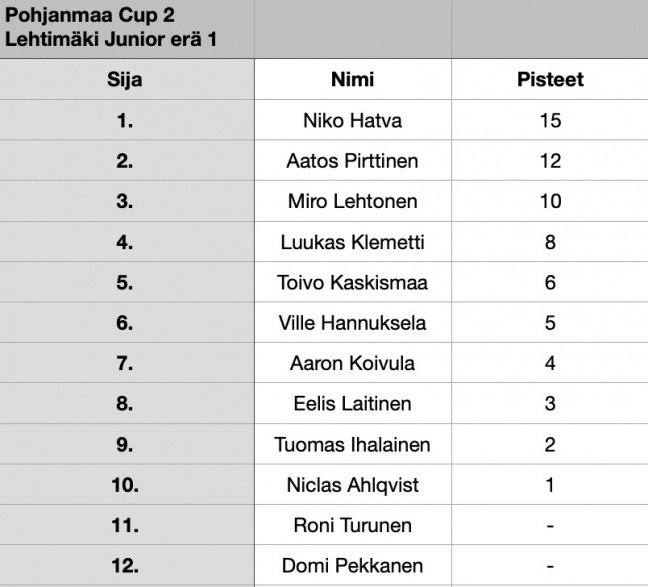Select the rank cell 10.

[x=127, y=484]
